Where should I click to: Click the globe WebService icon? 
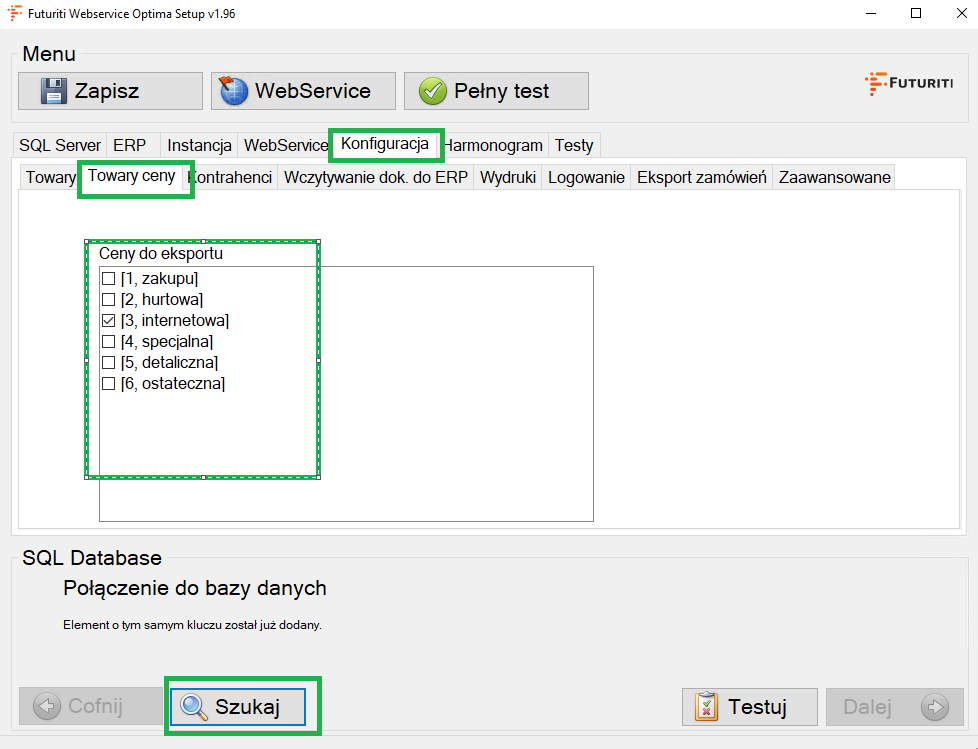pyautogui.click(x=233, y=91)
